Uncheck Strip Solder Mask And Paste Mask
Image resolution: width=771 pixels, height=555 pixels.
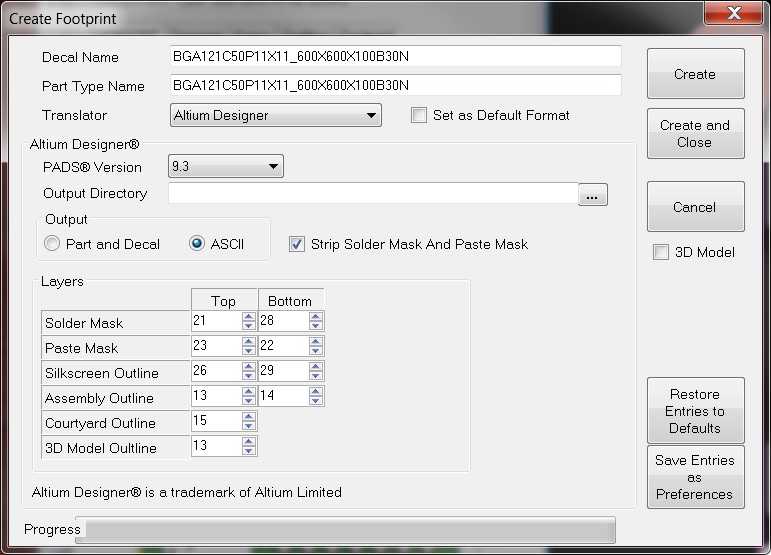297,244
